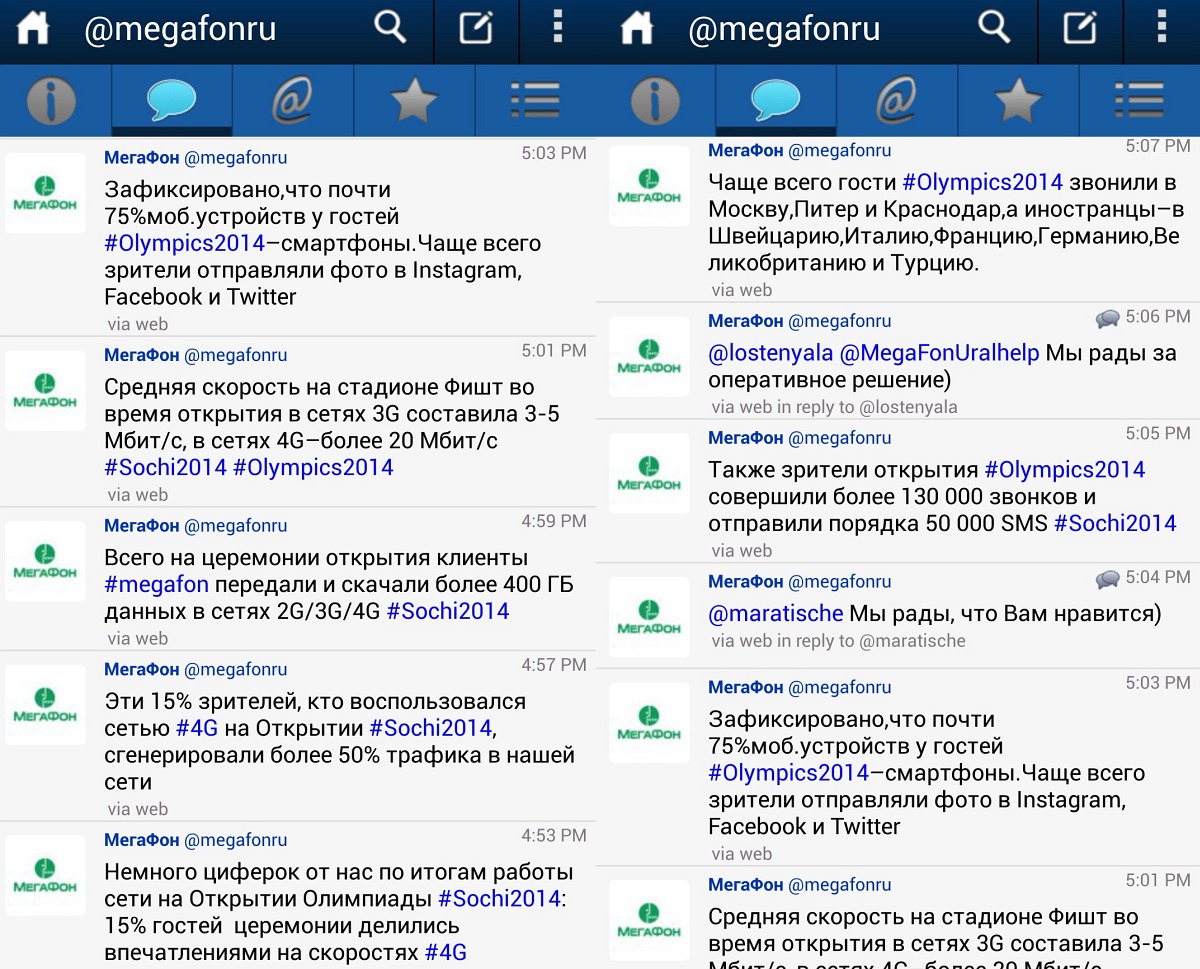This screenshot has width=1200, height=969.
Task: Tap the МегаФон author name on 5:05 PM tweet
Action: click(746, 437)
